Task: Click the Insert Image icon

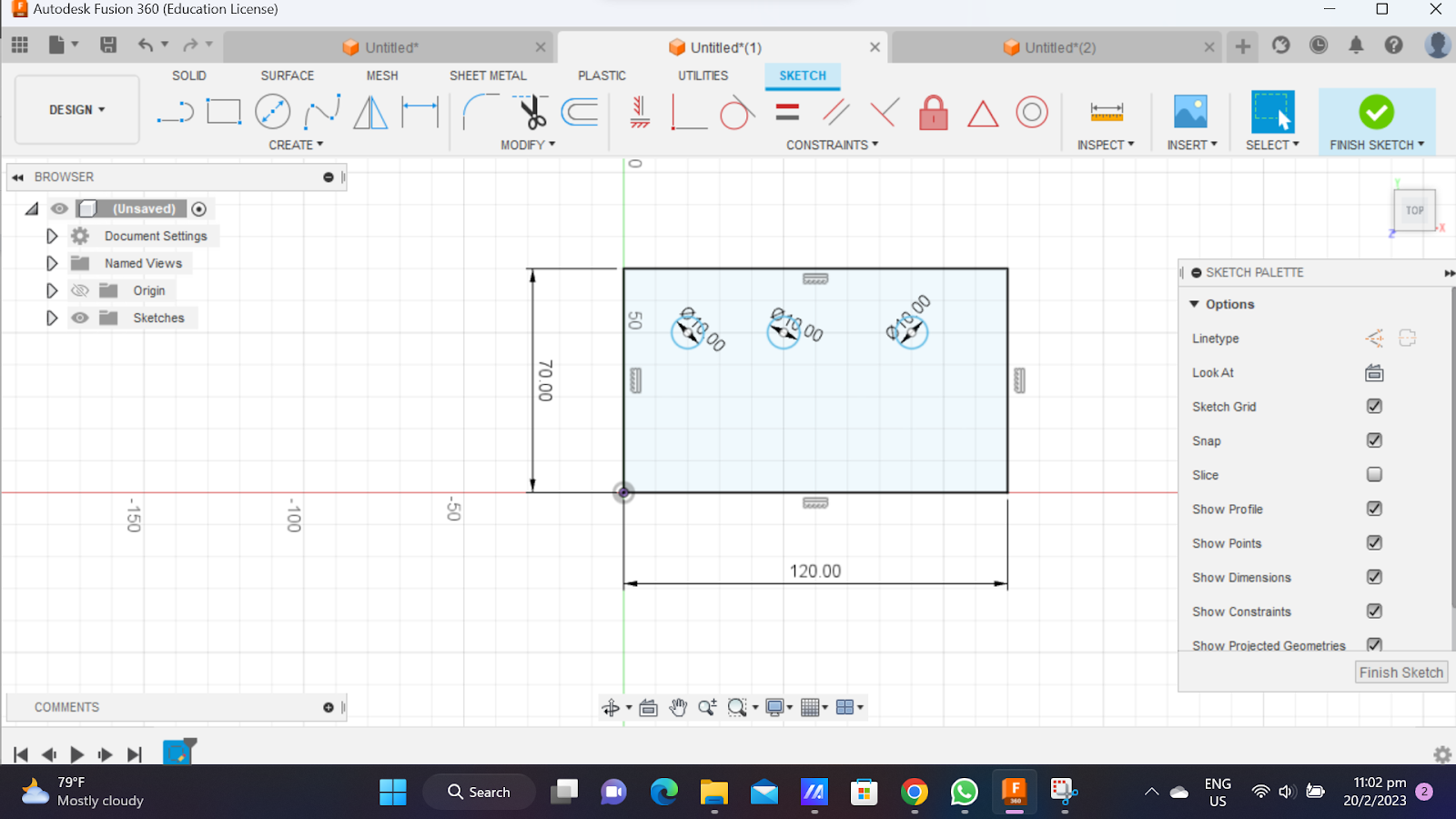Action: pyautogui.click(x=1190, y=111)
